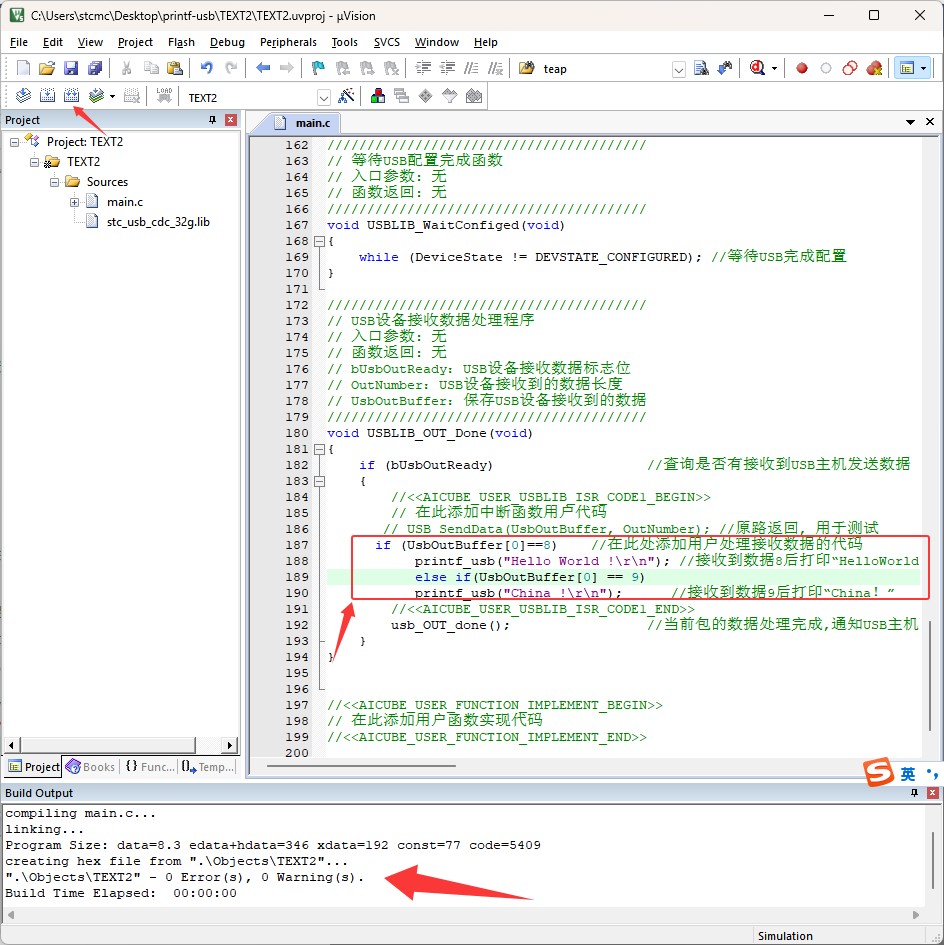The image size is (944, 945).
Task: Open the Tools menu
Action: [344, 42]
